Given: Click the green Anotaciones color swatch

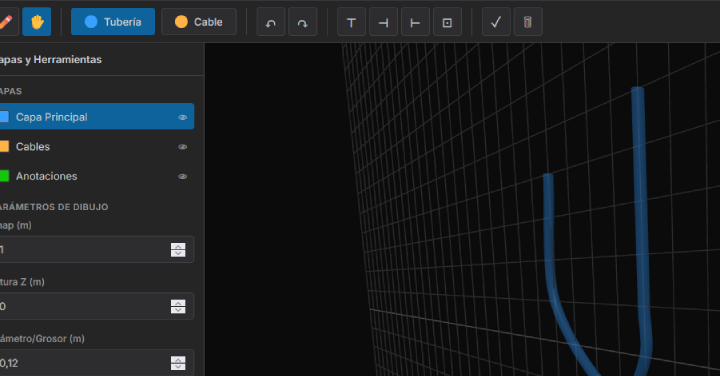Looking at the screenshot, I should (x=4, y=176).
